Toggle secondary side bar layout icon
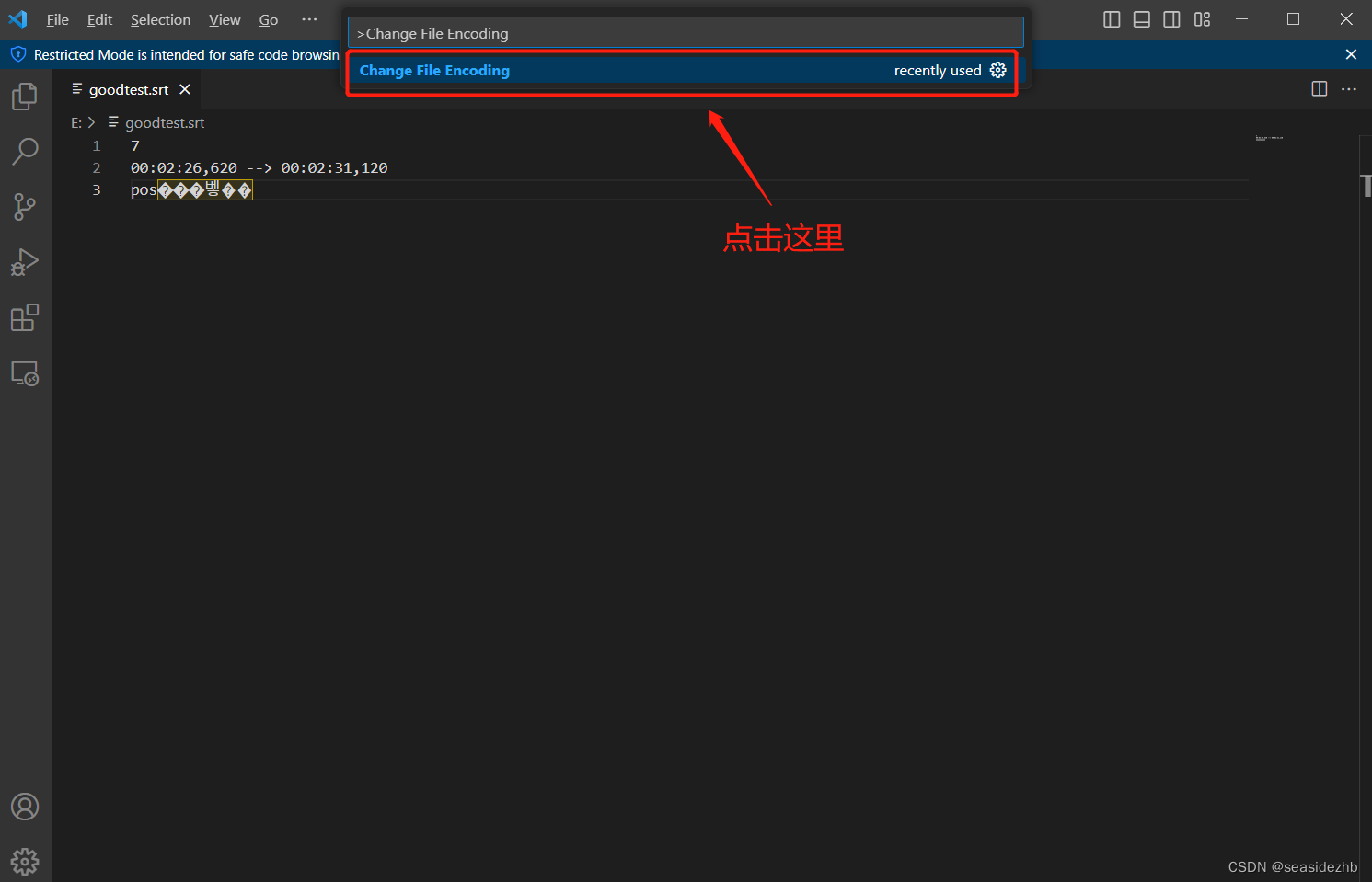The width and height of the screenshot is (1372, 882). (x=1171, y=19)
